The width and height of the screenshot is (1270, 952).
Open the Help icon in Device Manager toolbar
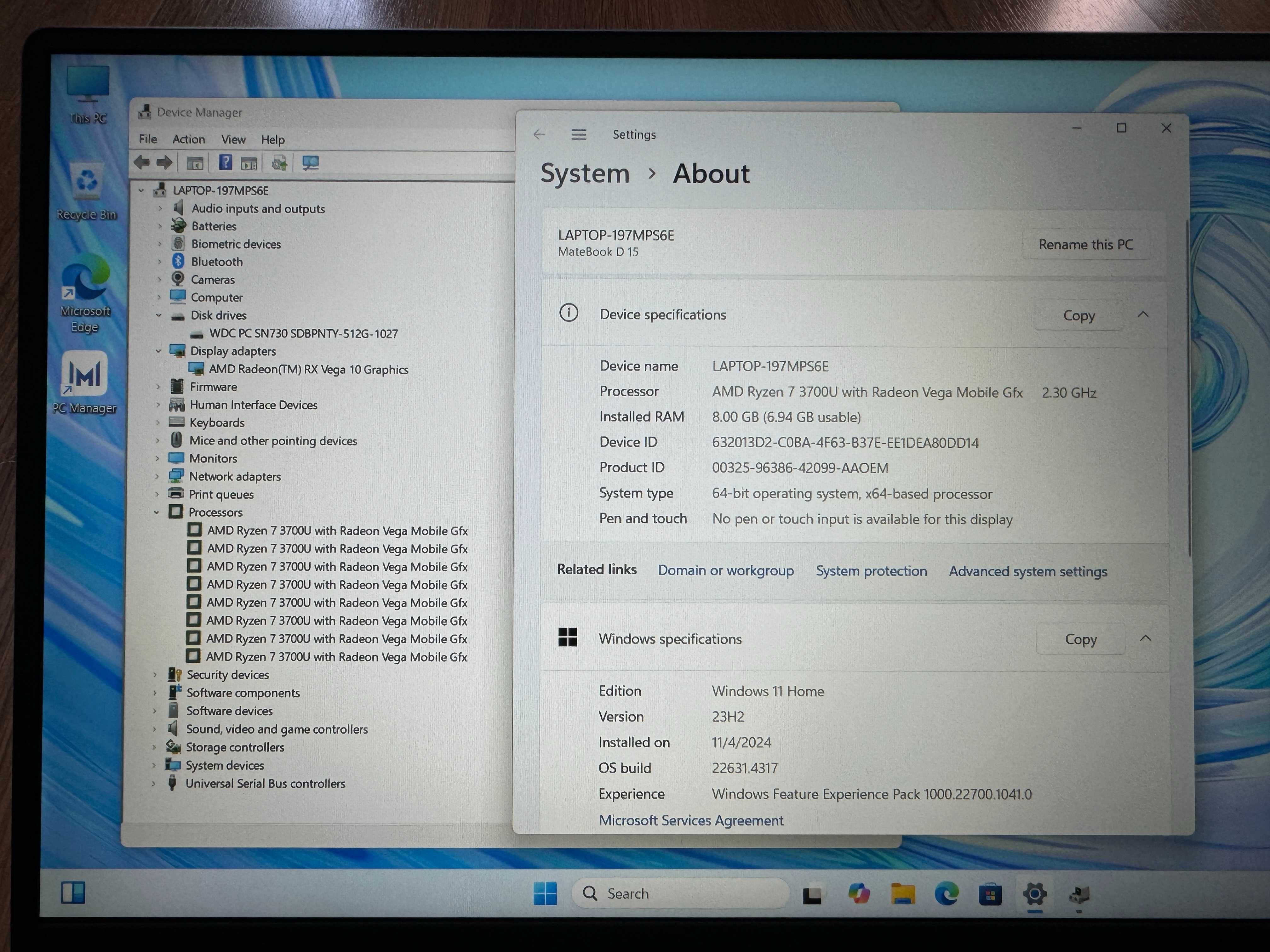pyautogui.click(x=226, y=163)
